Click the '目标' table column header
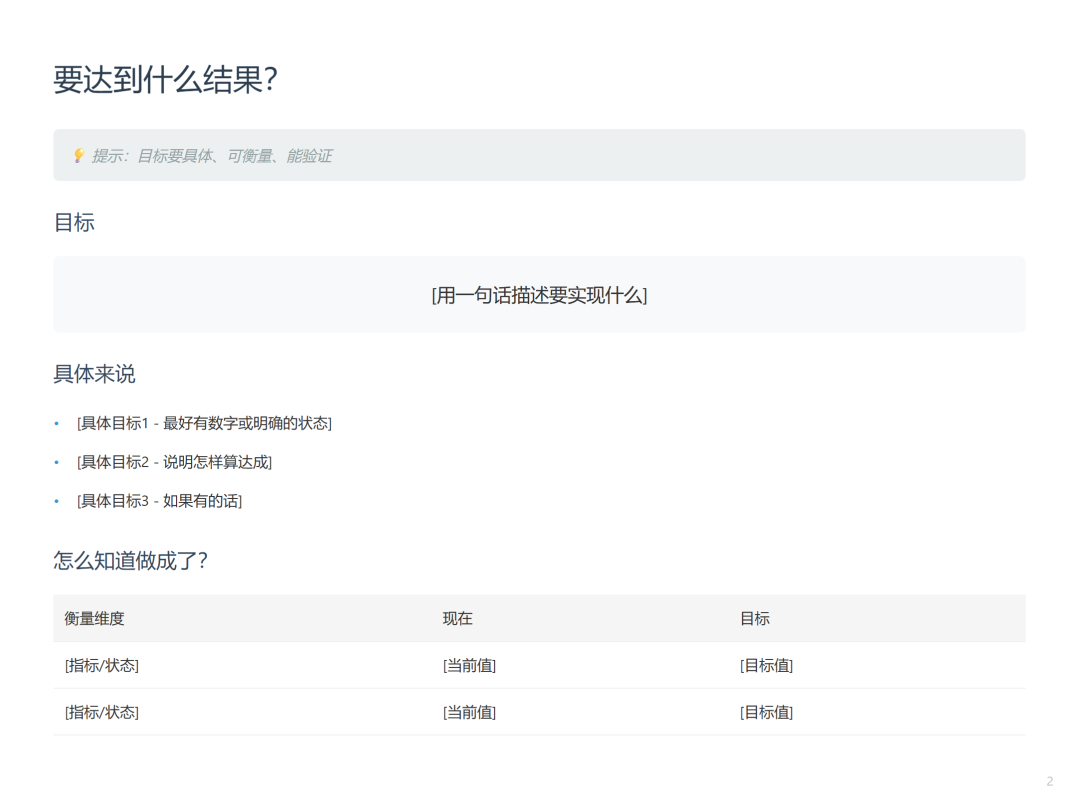The image size is (1080, 807). pyautogui.click(x=755, y=618)
